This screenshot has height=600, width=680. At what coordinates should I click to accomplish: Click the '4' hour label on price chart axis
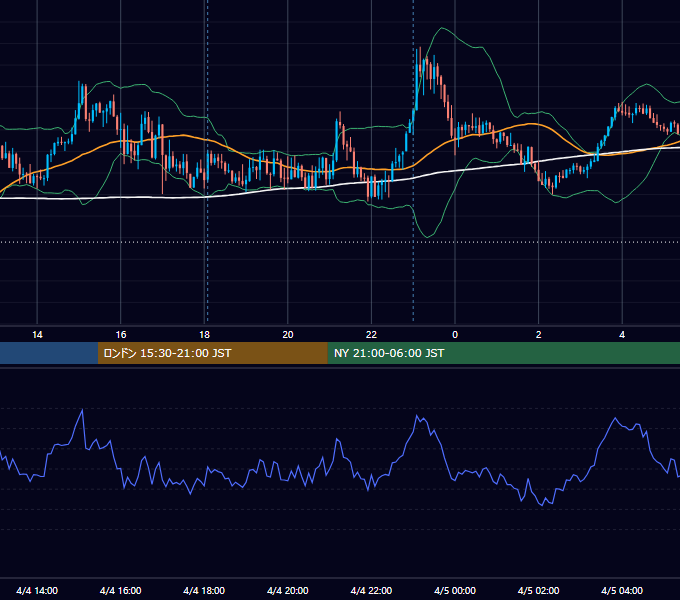click(x=622, y=335)
